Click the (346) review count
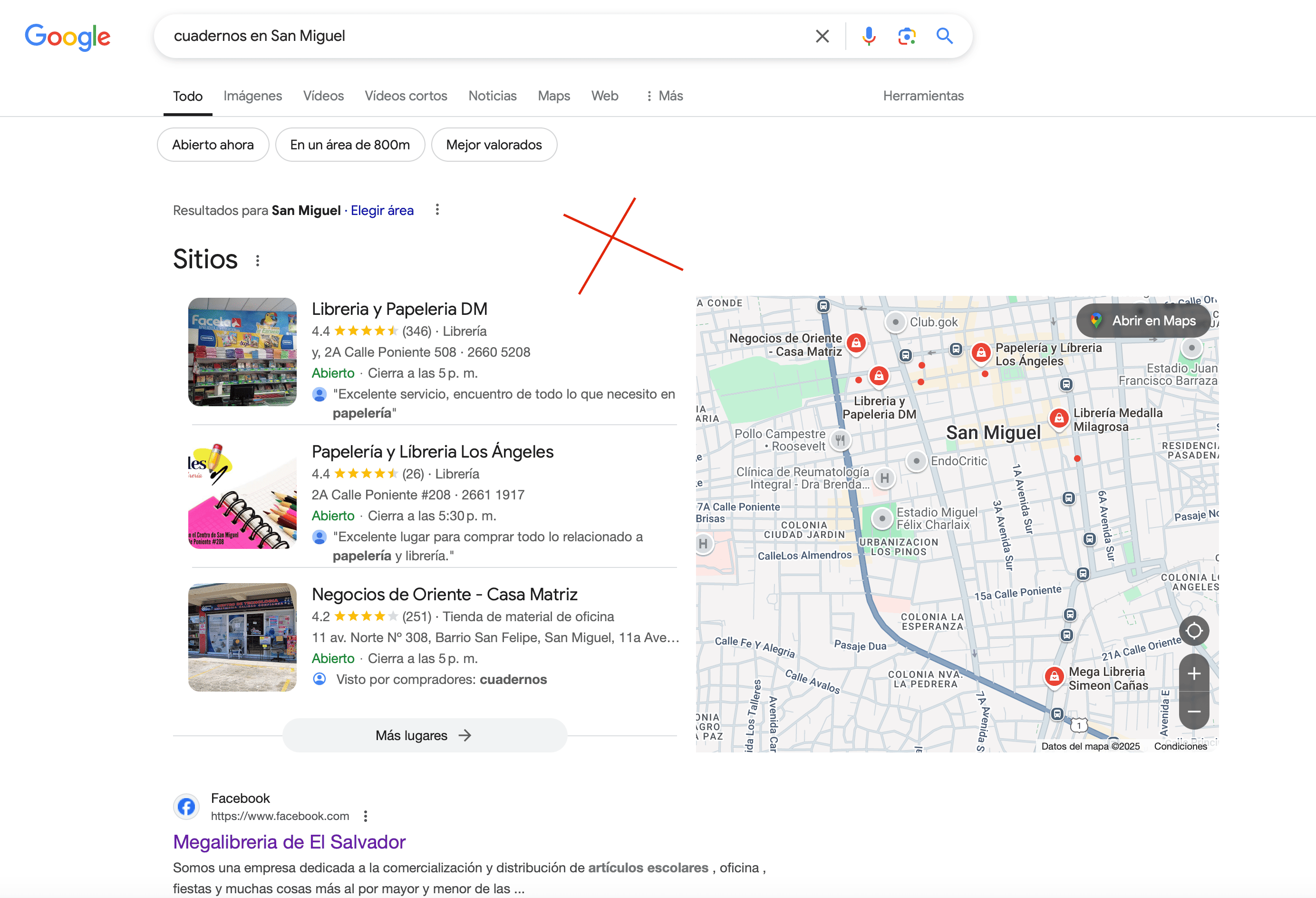The width and height of the screenshot is (1316, 898). [x=417, y=332]
